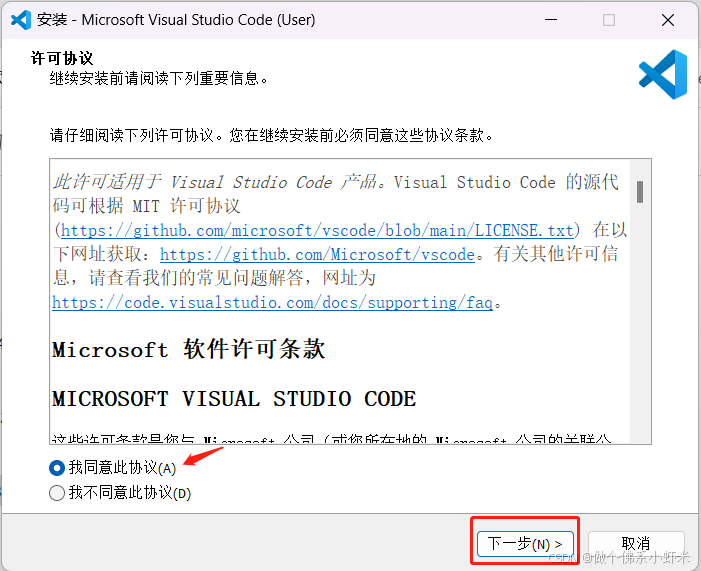Click the '请仔细阅读下列许可协议' instruction text
The image size is (701, 571).
pyautogui.click(x=271, y=135)
